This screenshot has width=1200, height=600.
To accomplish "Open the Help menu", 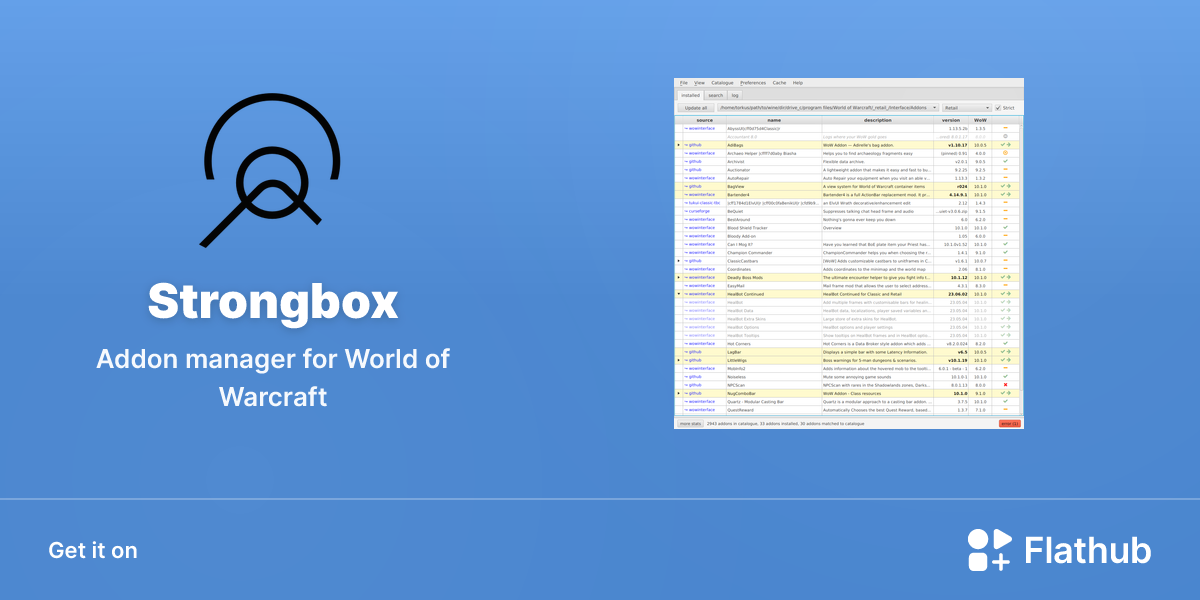I will (798, 82).
